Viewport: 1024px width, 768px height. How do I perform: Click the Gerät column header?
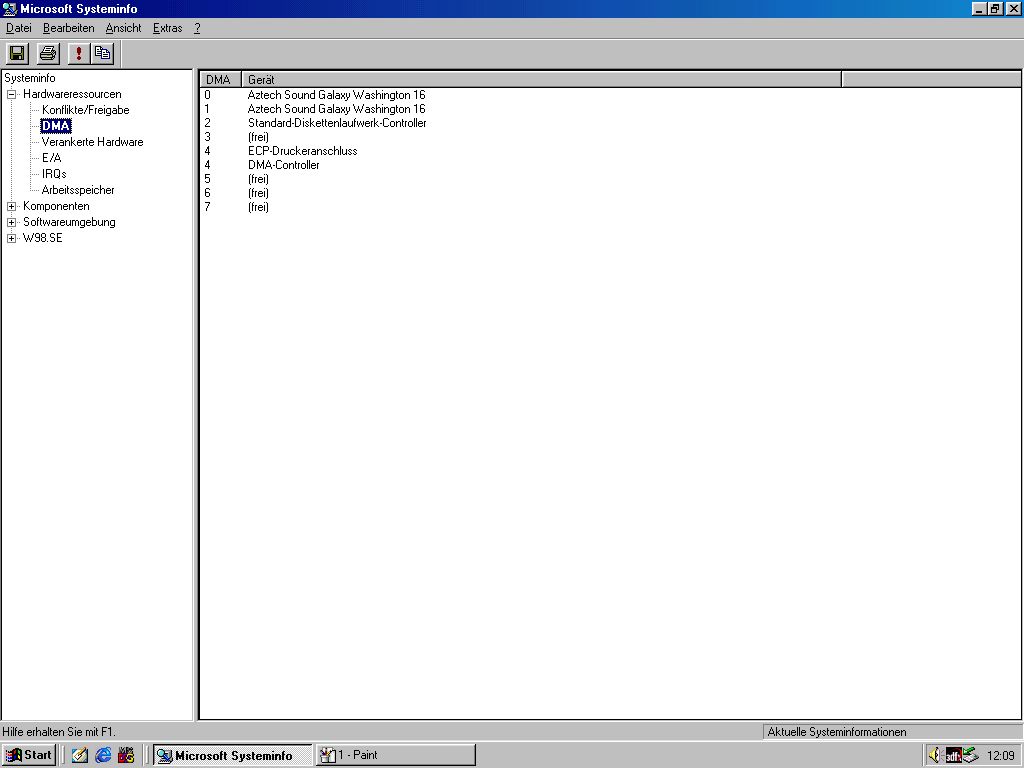[541, 80]
